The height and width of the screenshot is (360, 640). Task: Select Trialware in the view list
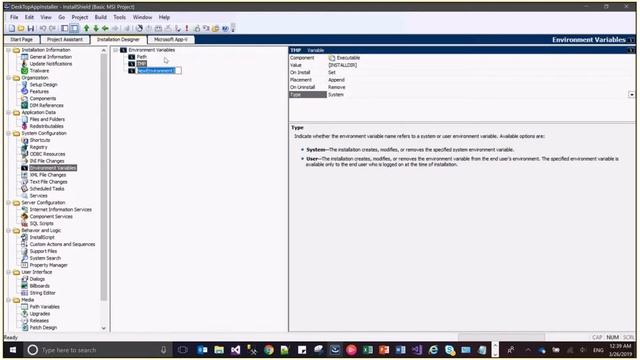coord(39,71)
